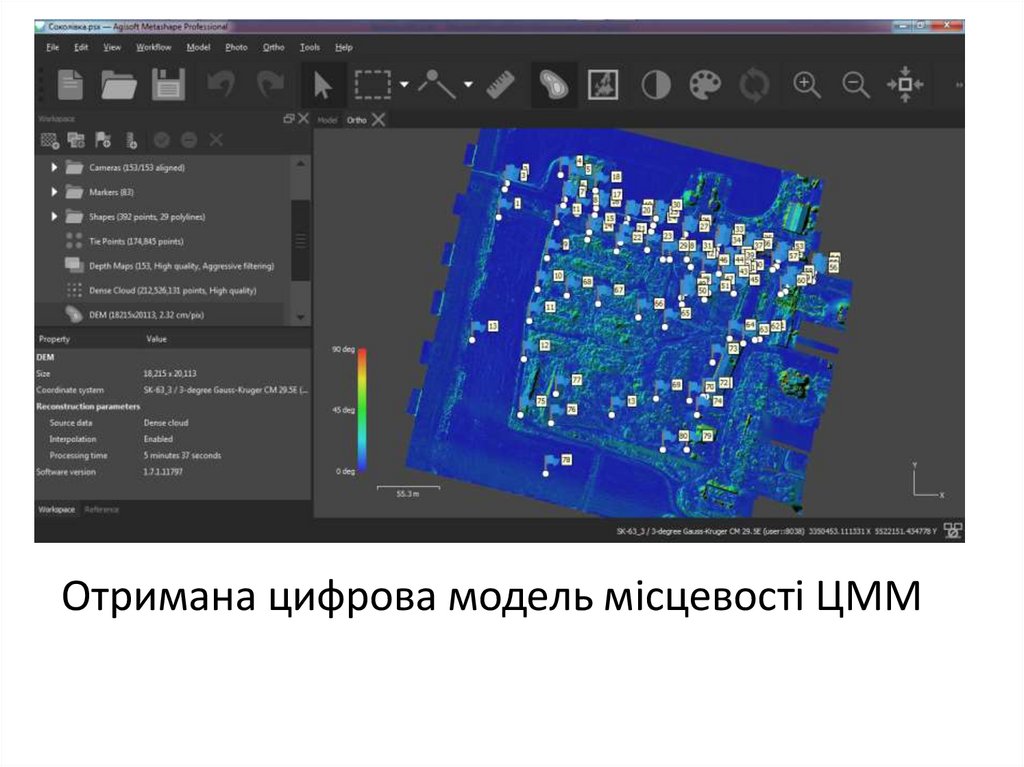Select the Navigation arrow cursor tool

tap(322, 85)
